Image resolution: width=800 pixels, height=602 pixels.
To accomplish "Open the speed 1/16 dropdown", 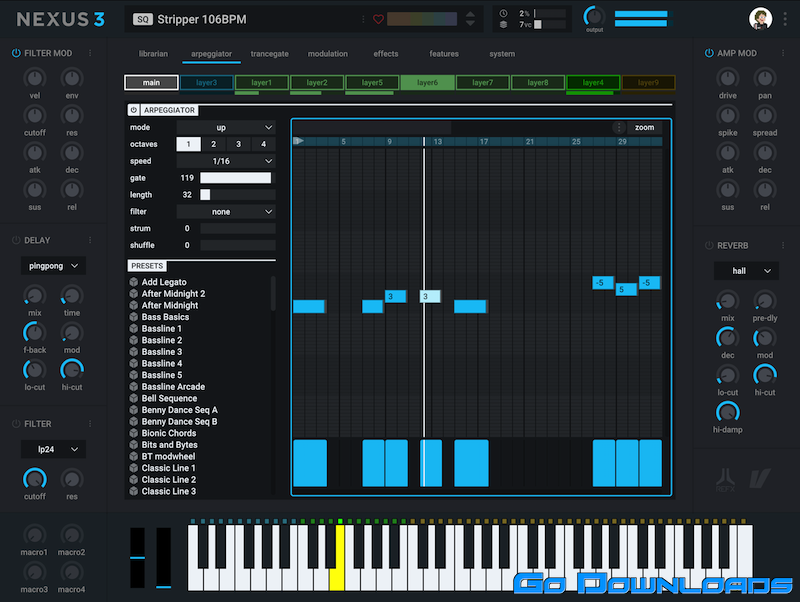I will (x=226, y=161).
